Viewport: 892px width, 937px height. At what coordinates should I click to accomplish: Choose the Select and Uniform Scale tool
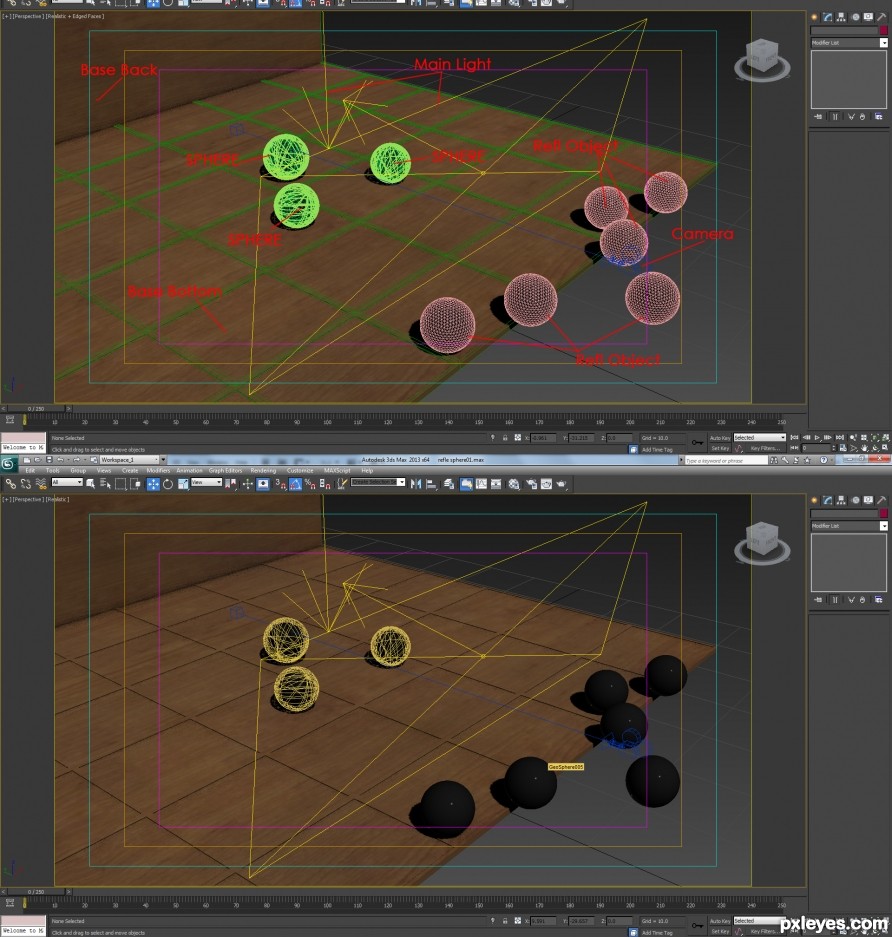tap(183, 483)
